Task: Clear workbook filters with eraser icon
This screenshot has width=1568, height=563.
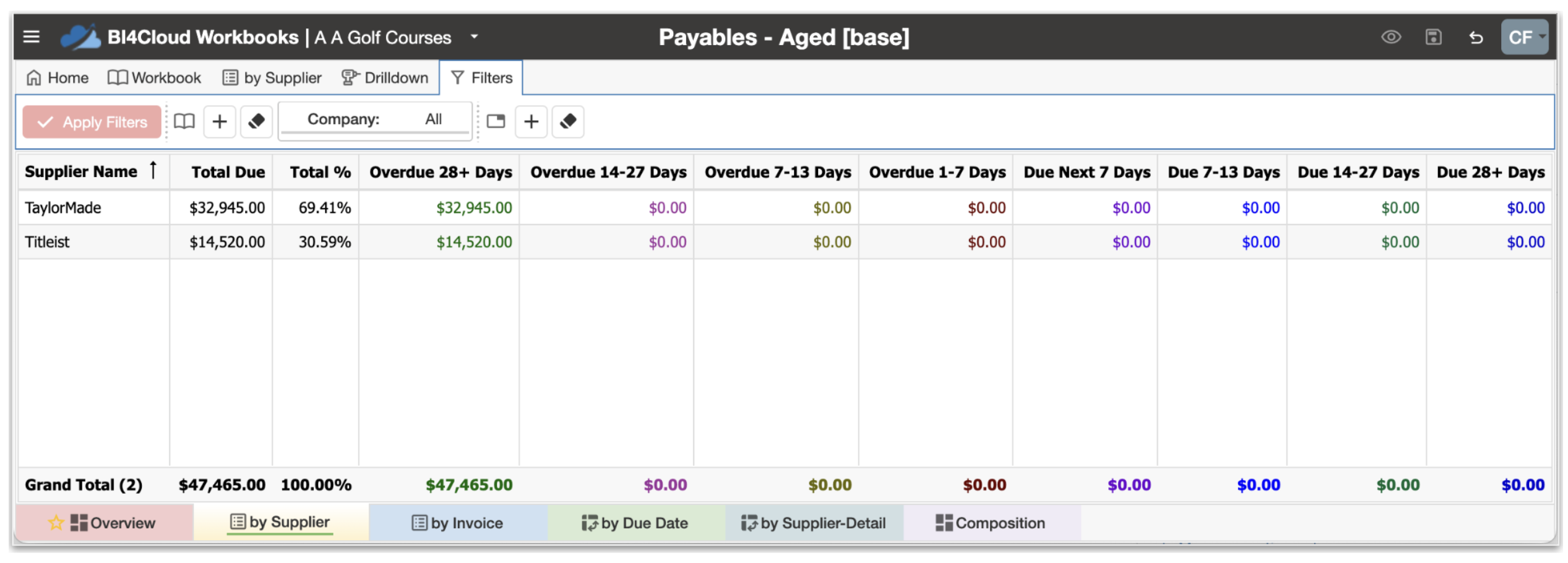Action: (256, 121)
